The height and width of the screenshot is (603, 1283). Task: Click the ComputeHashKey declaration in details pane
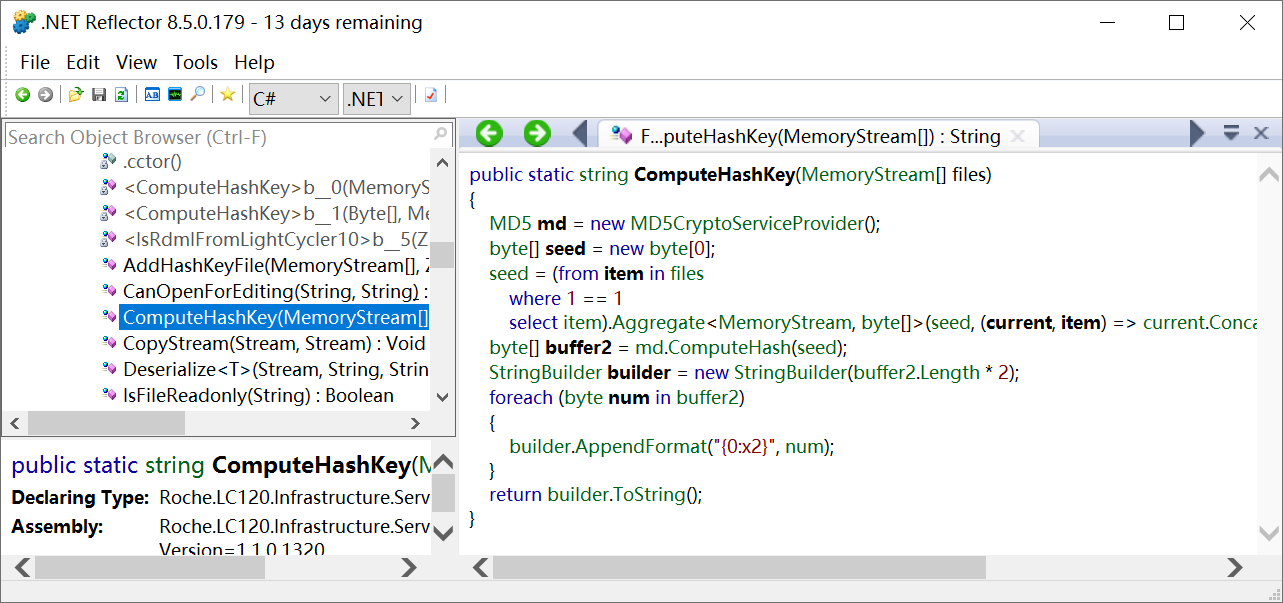tap(312, 465)
